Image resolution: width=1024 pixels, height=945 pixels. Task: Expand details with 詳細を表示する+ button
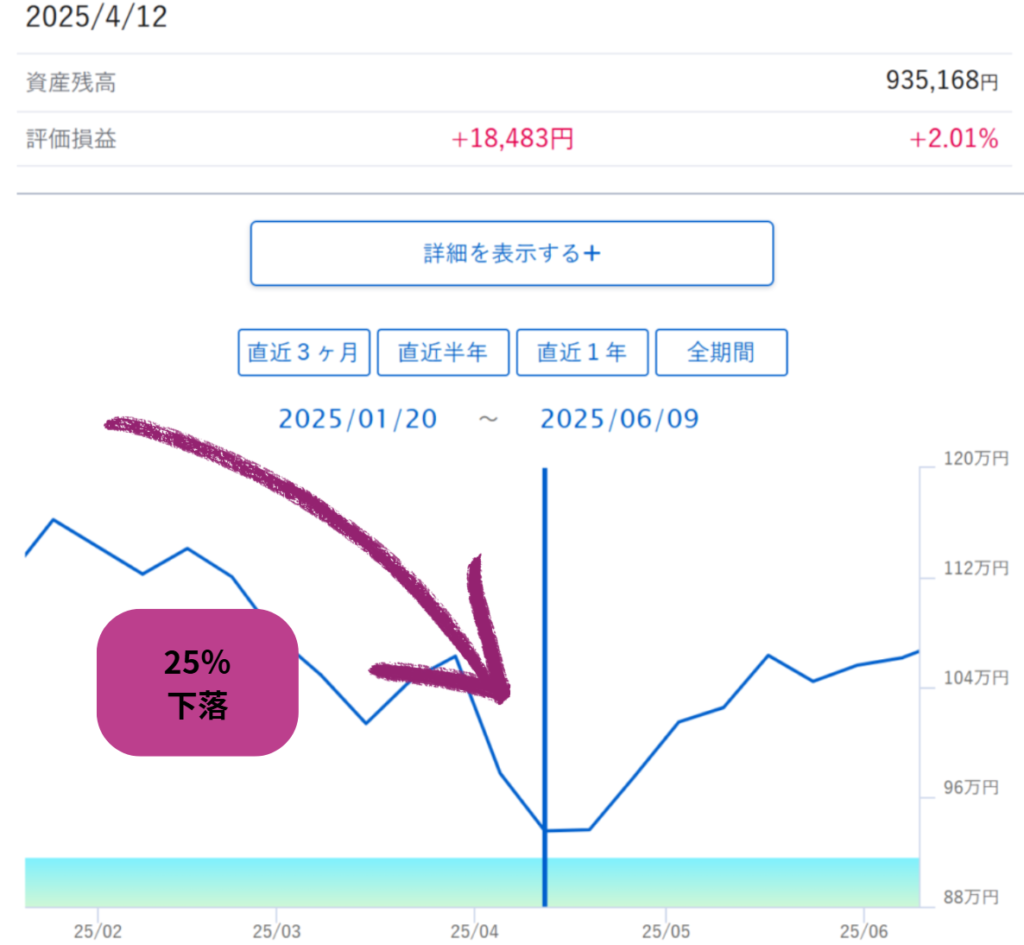click(511, 253)
